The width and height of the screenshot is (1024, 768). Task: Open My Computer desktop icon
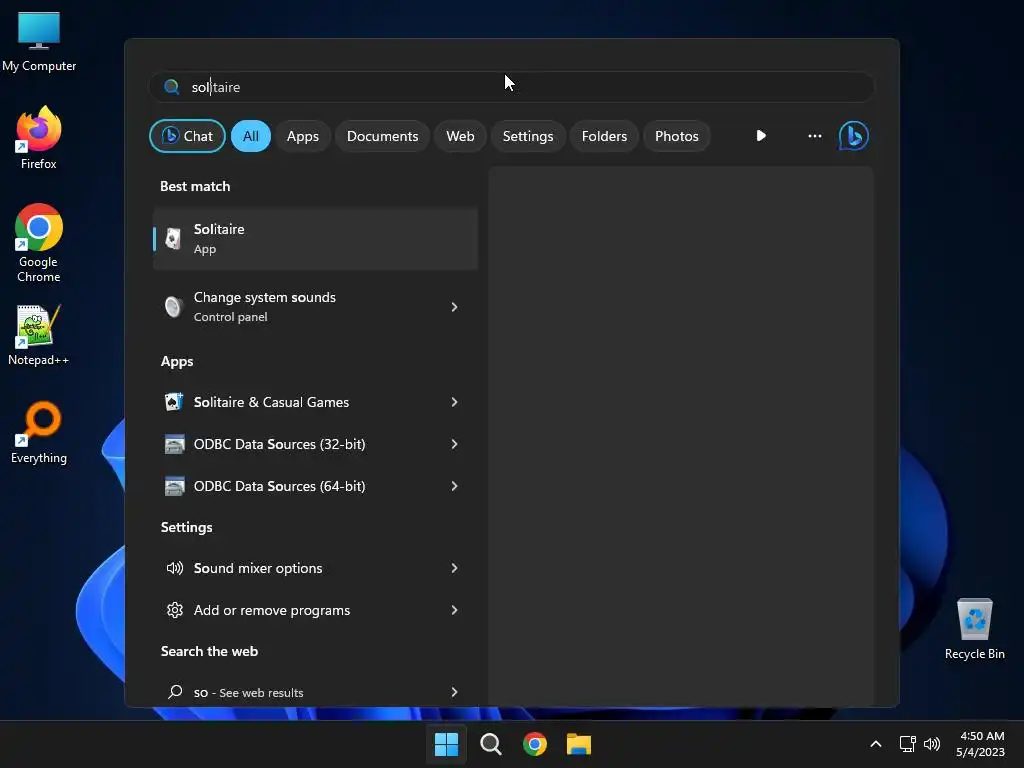[39, 42]
